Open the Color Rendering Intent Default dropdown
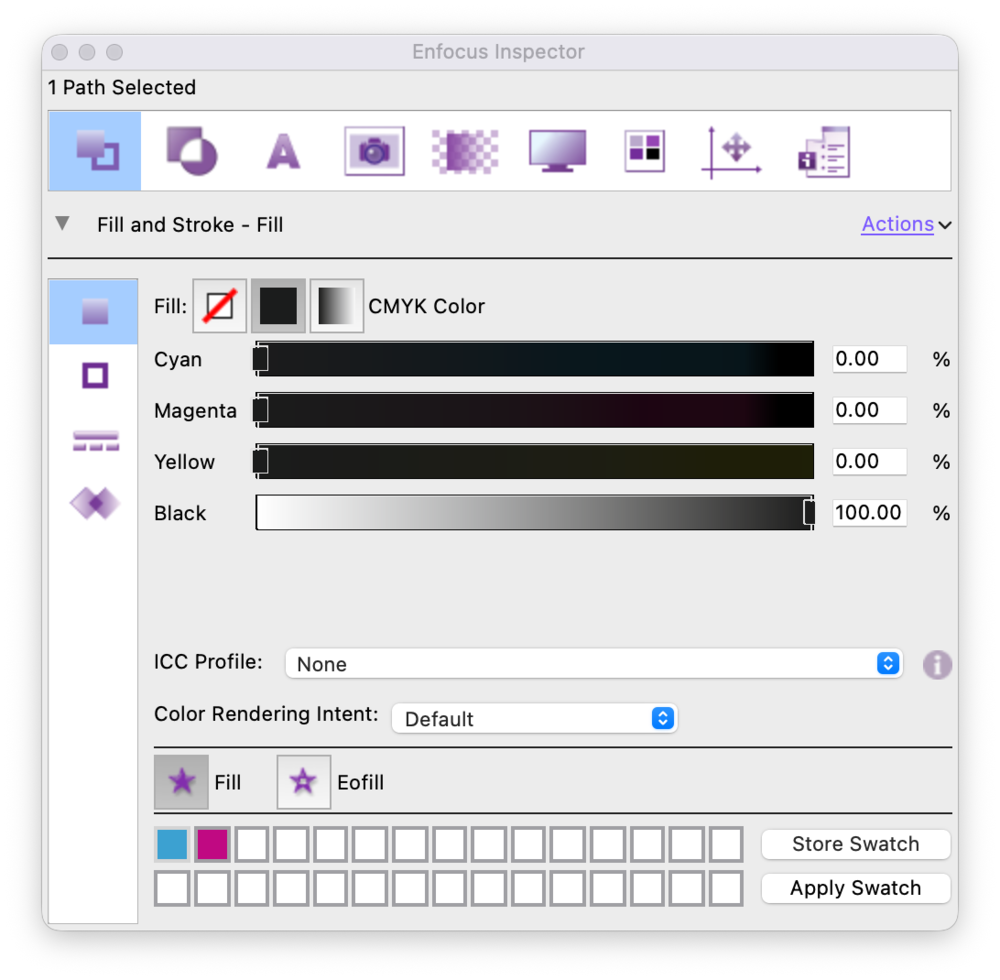Viewport: 1000px width, 980px height. (x=534, y=719)
